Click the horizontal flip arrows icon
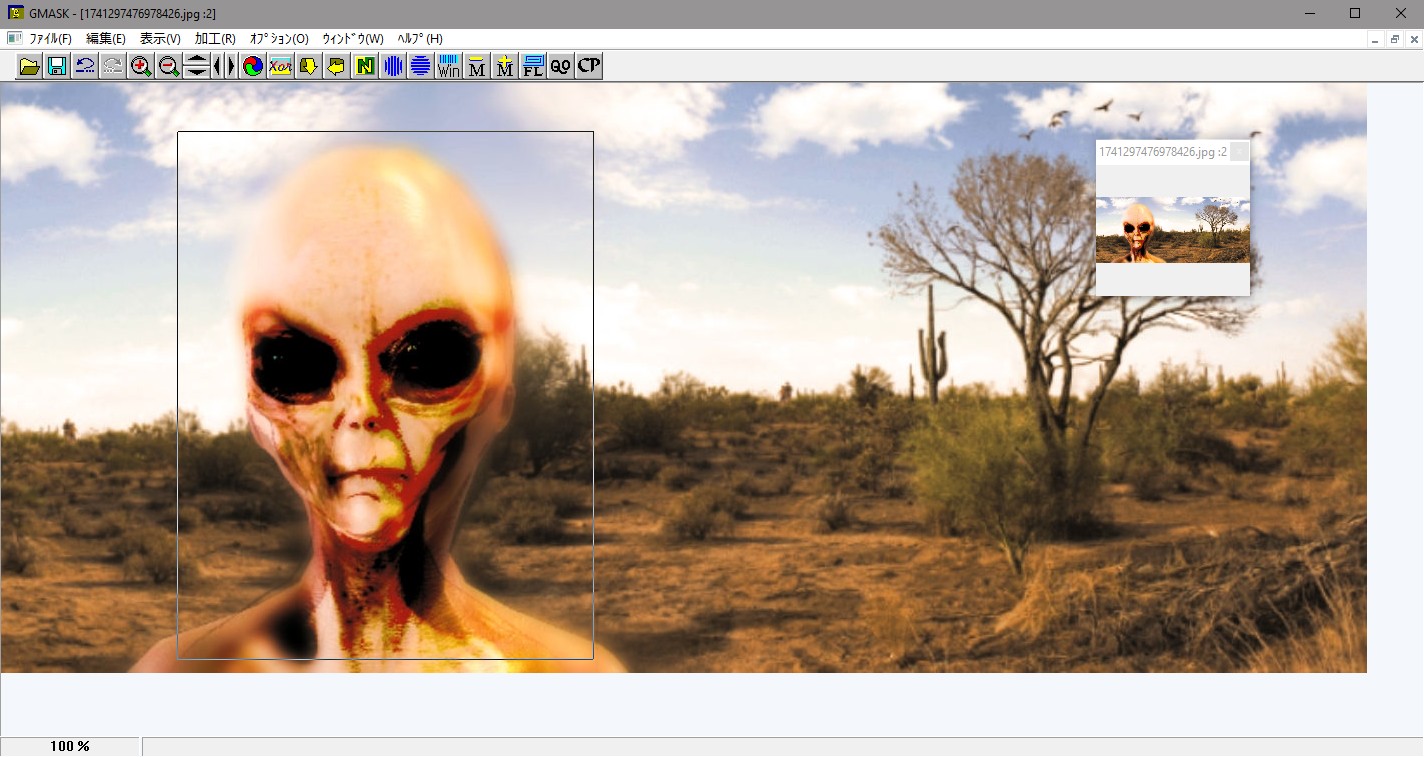1424x757 pixels. point(224,66)
